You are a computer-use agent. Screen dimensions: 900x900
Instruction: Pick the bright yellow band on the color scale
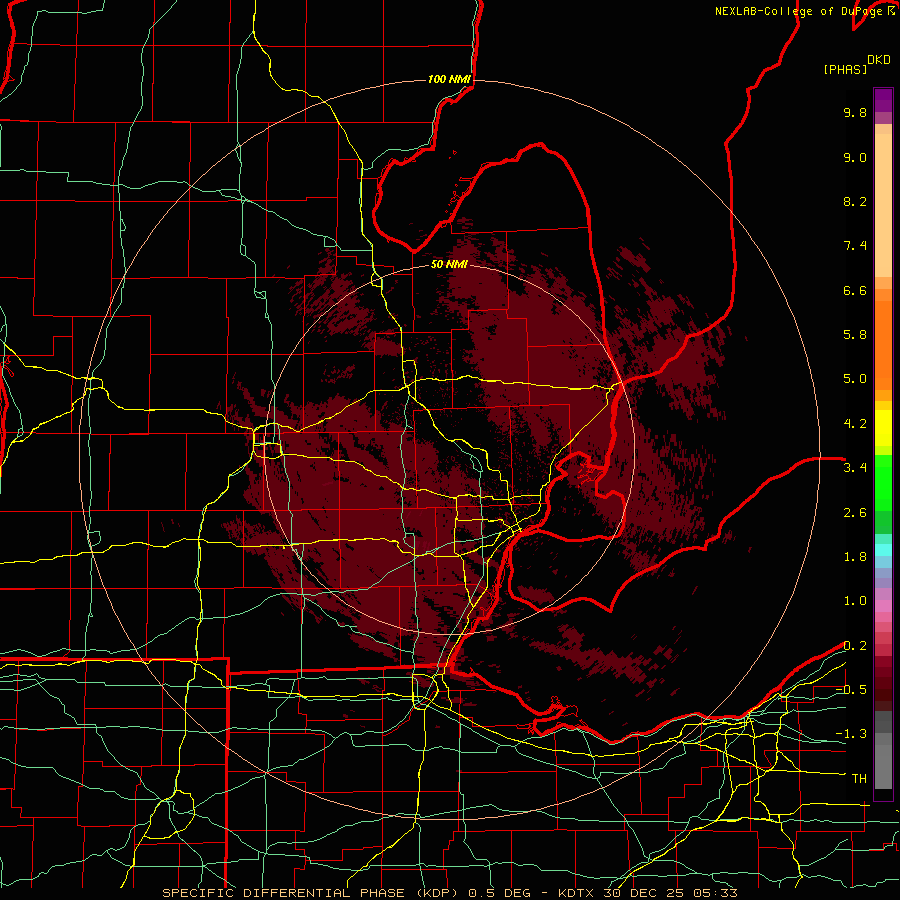[883, 428]
